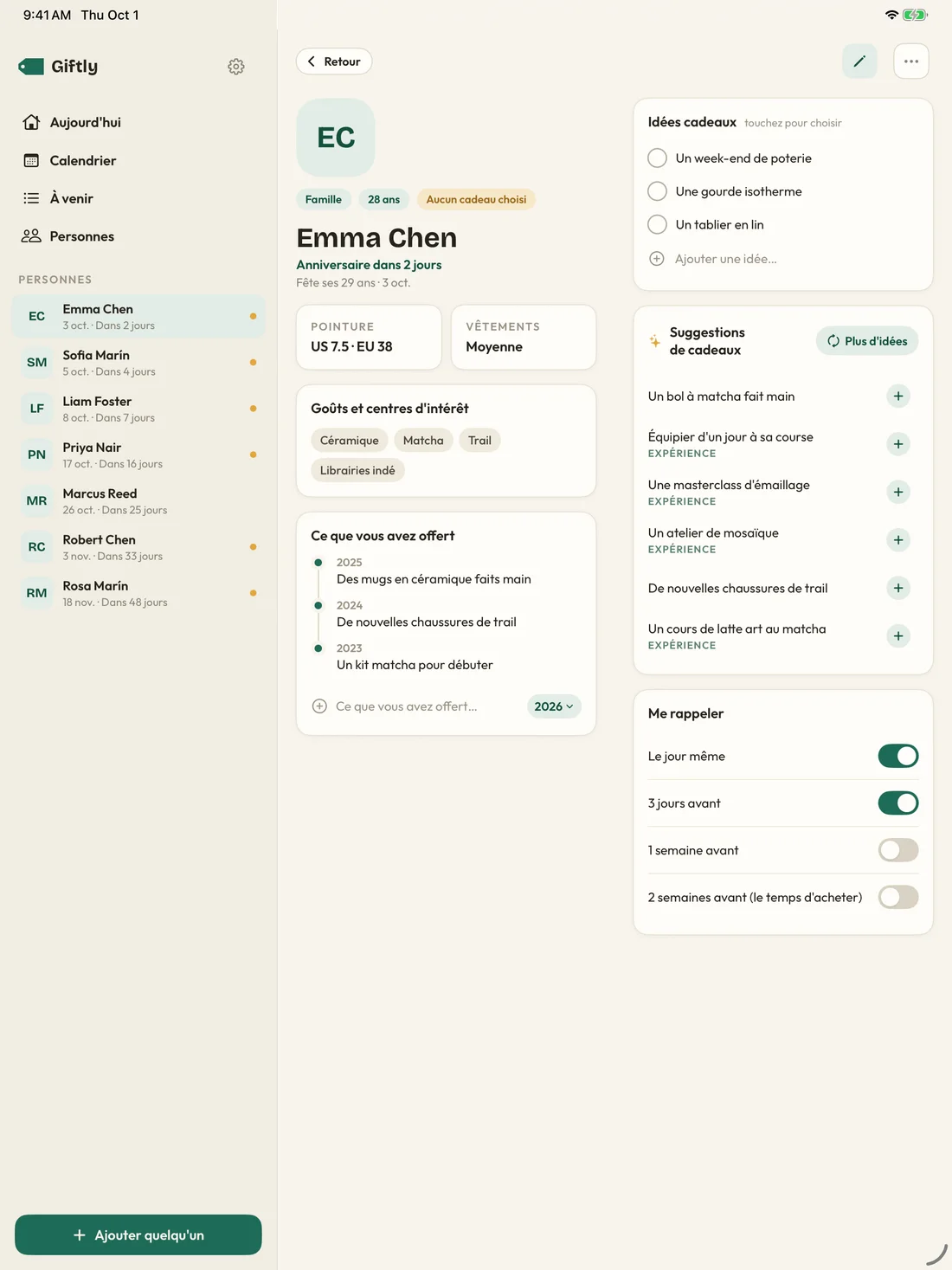Open À venir list

pos(138,198)
